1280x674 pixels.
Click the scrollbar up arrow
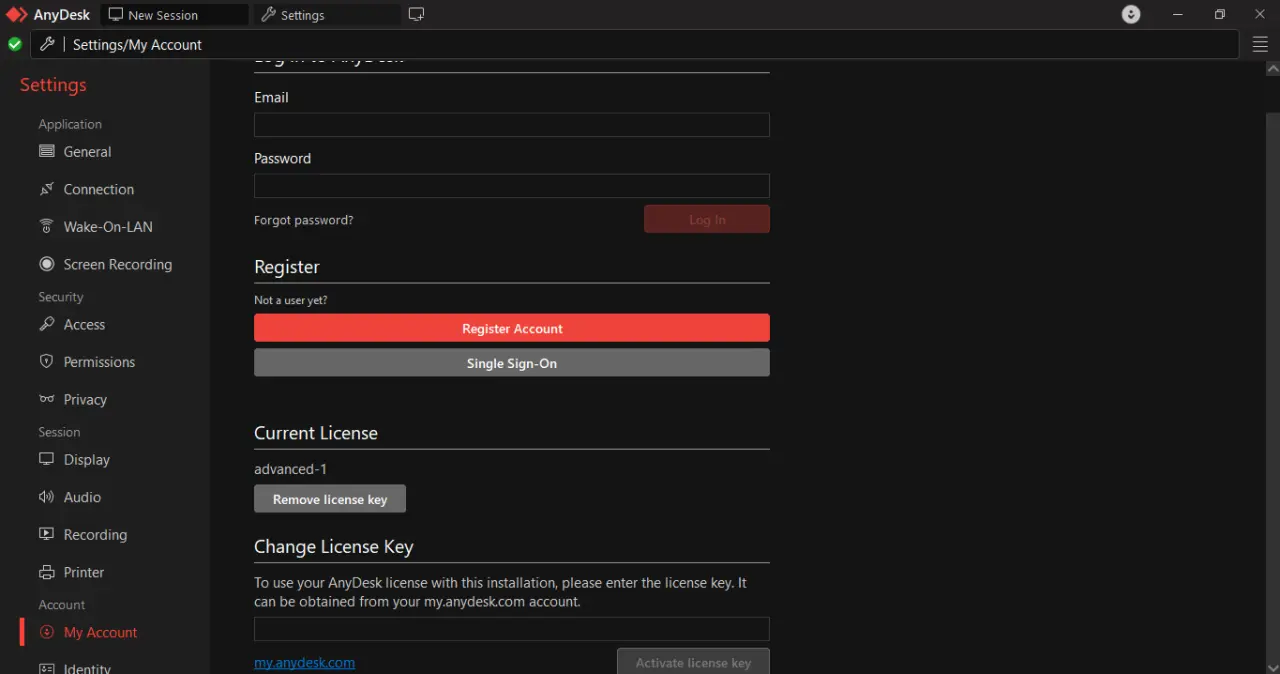(x=1273, y=69)
